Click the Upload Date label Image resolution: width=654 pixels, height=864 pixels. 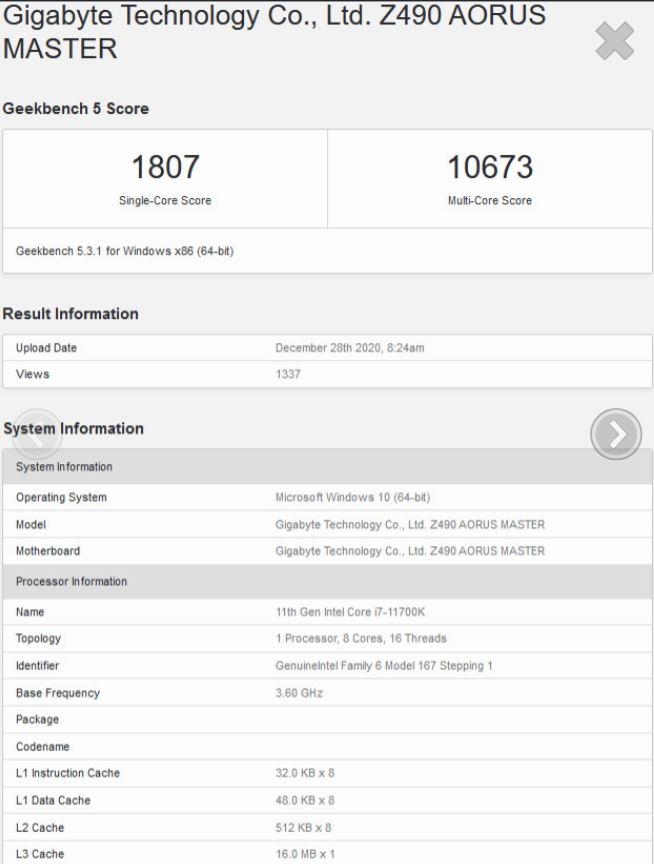click(x=46, y=348)
